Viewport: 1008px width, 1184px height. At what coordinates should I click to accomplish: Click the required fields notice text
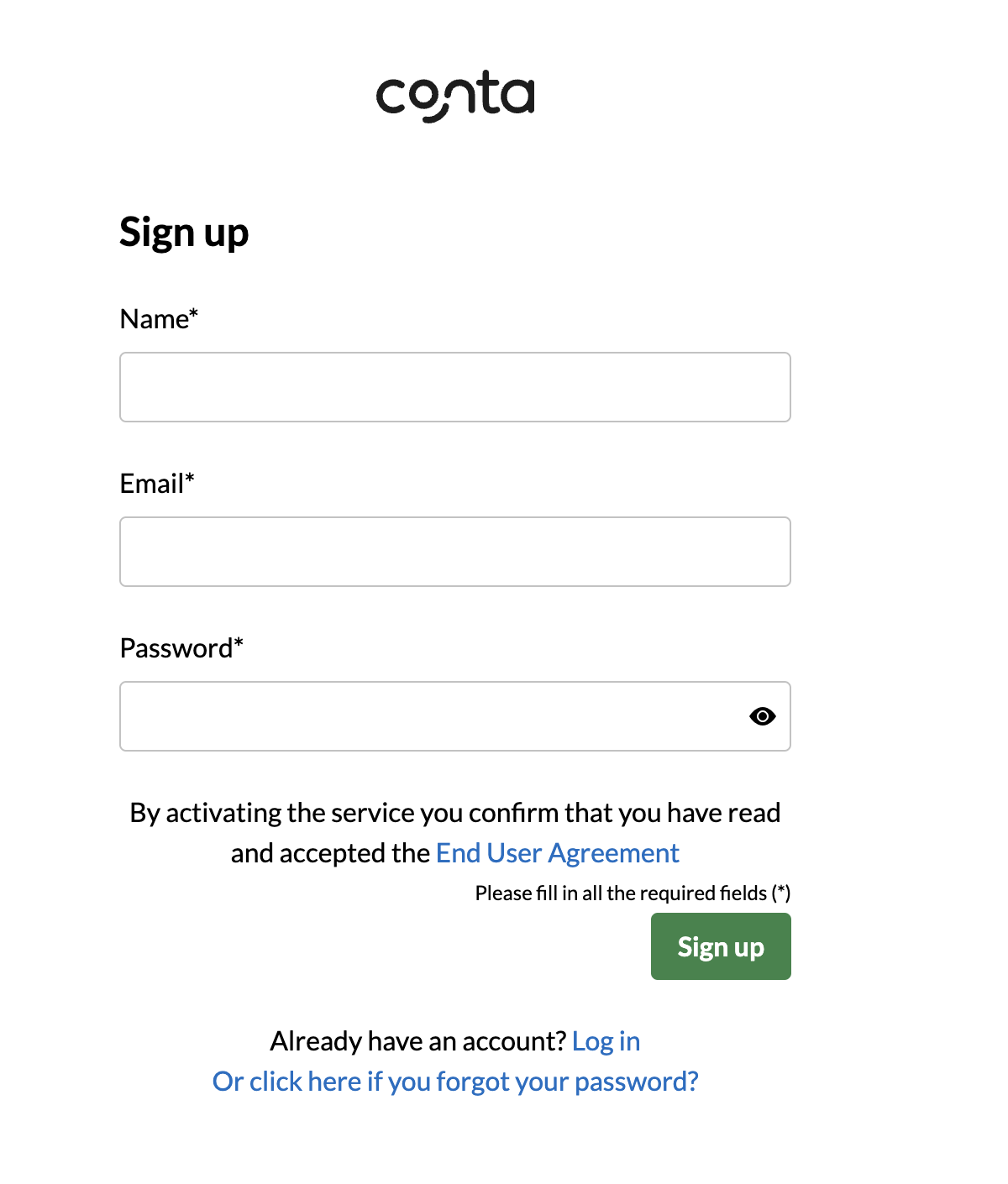[632, 893]
